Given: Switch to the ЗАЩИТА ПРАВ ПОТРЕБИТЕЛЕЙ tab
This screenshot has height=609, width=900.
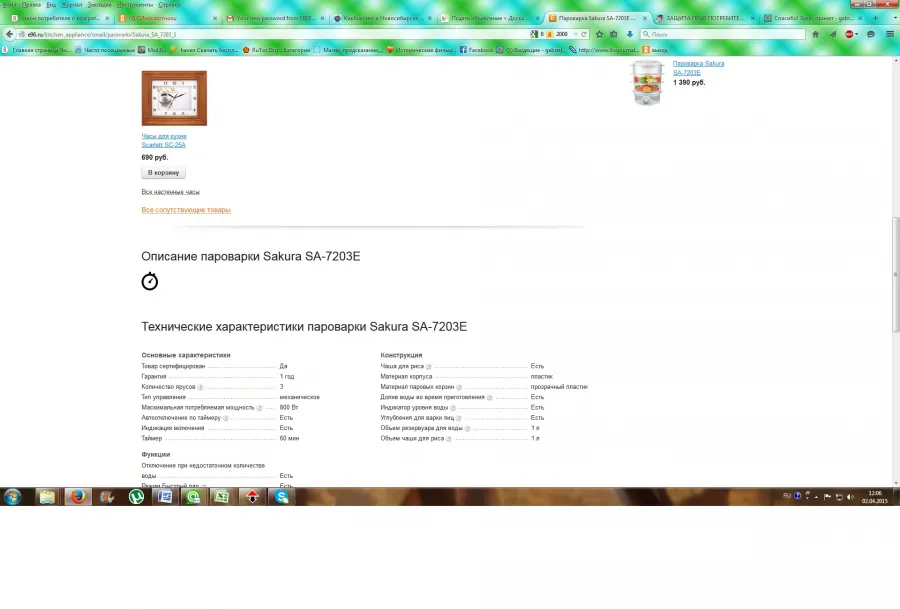Looking at the screenshot, I should (x=705, y=18).
